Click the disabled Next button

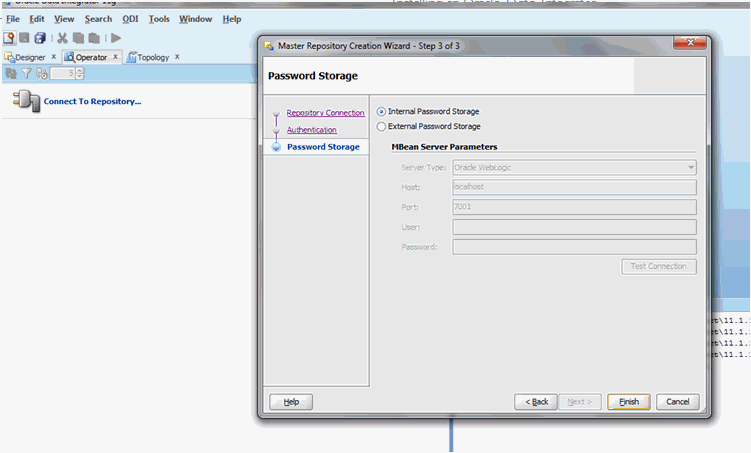coord(580,402)
